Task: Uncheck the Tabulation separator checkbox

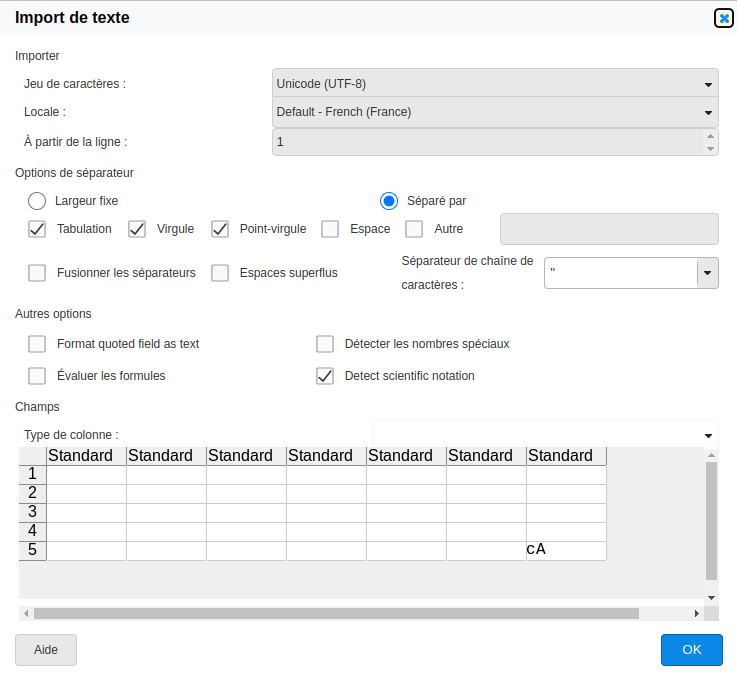Action: click(37, 229)
